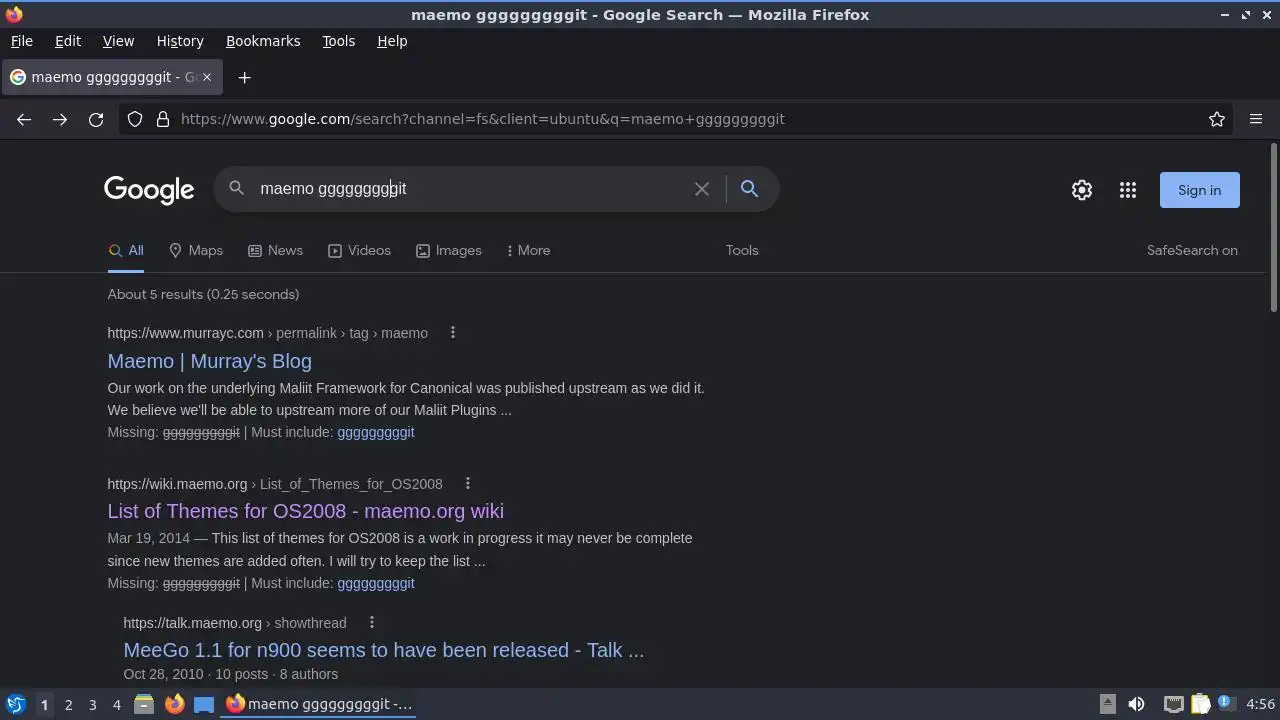Click the 4:56 clock in taskbar

[x=1260, y=704]
